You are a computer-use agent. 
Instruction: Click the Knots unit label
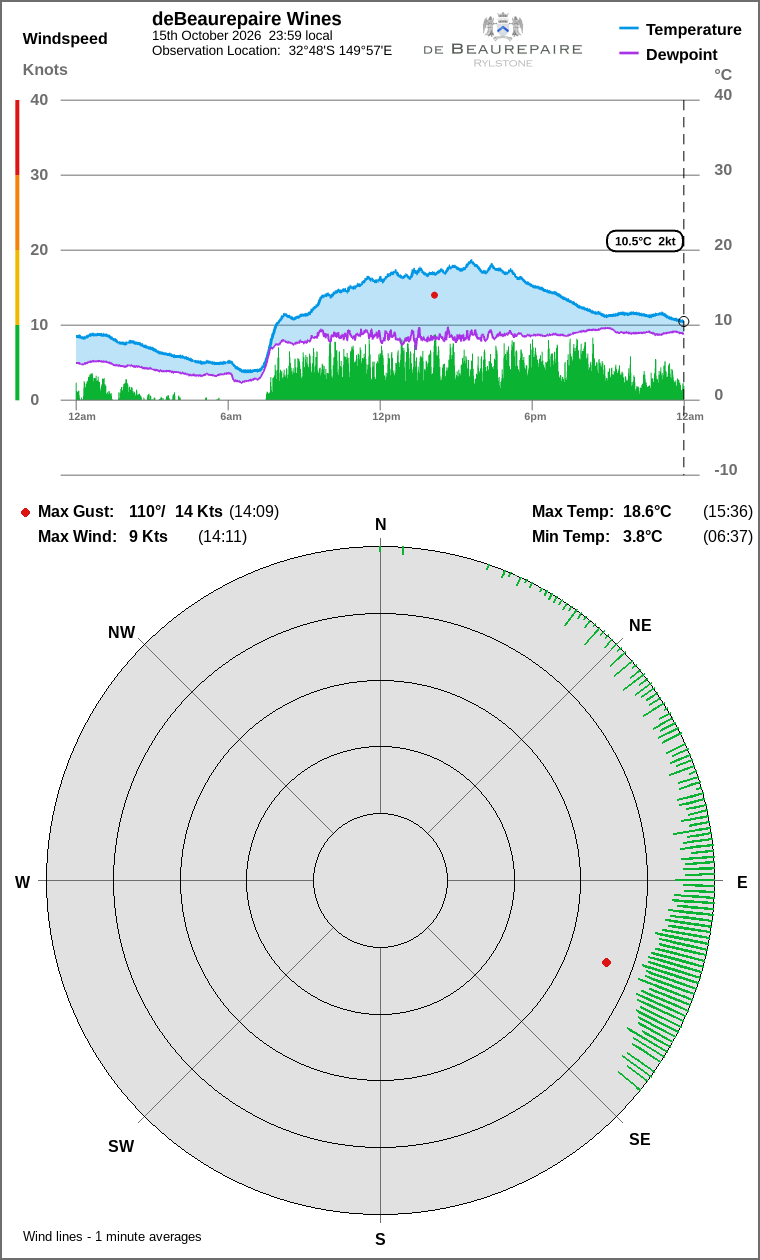tap(45, 70)
